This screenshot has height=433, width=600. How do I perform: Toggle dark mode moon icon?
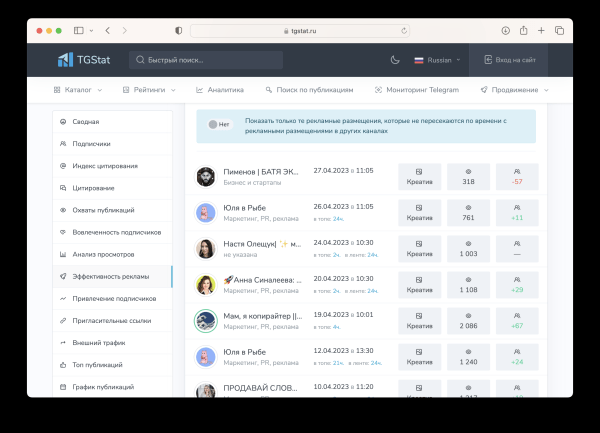[395, 60]
